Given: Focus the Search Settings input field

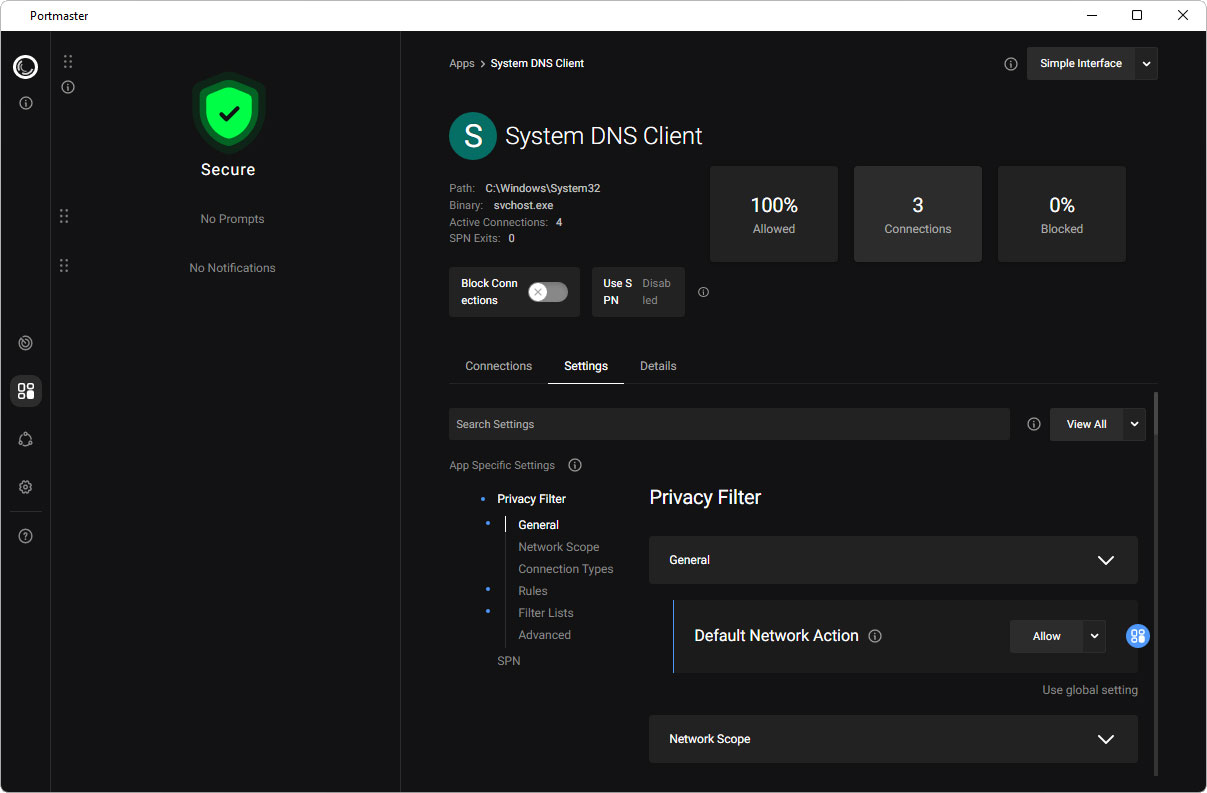Looking at the screenshot, I should [729, 424].
